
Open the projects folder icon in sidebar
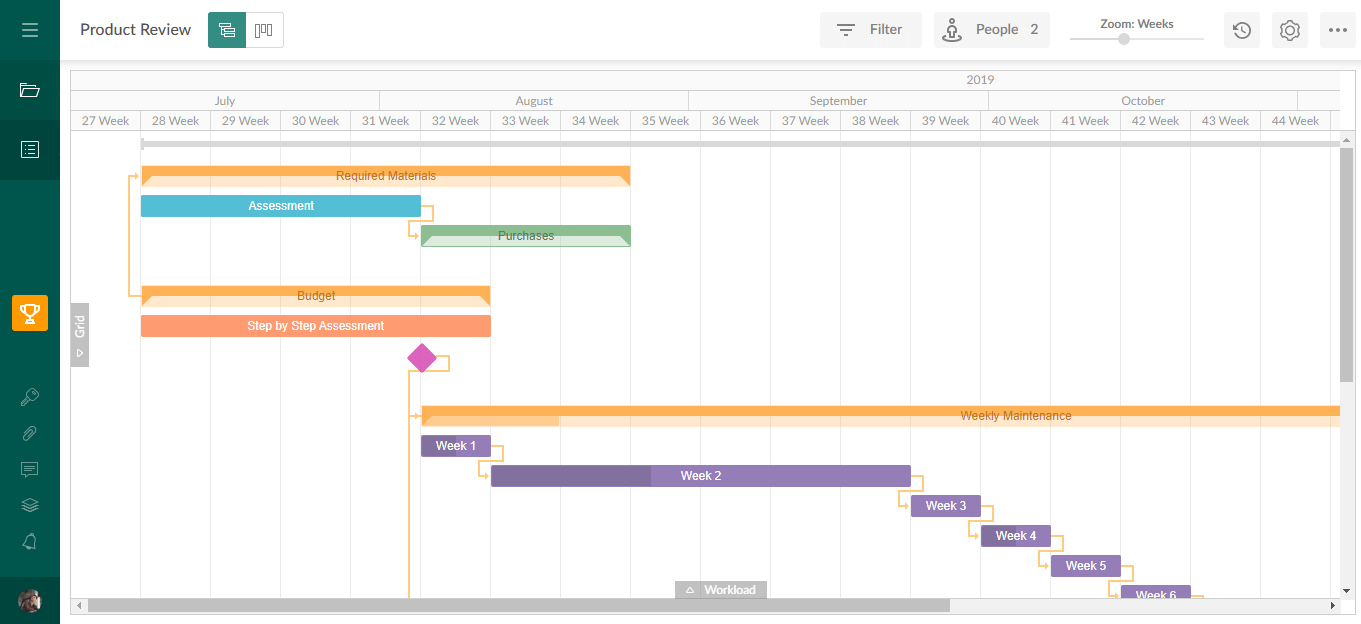pyautogui.click(x=30, y=90)
